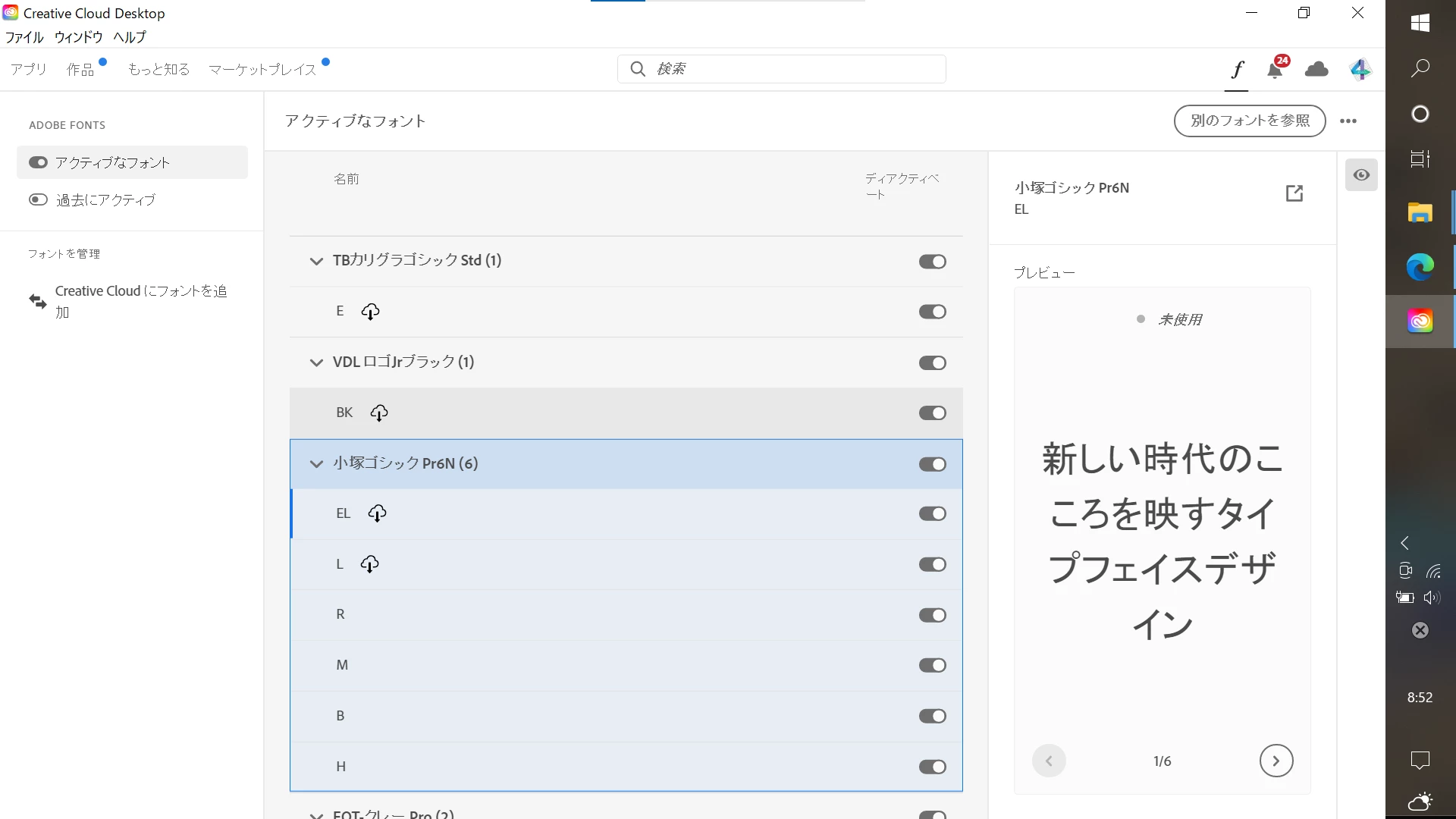Show next preview with right arrow
This screenshot has height=819, width=1456.
coord(1276,761)
